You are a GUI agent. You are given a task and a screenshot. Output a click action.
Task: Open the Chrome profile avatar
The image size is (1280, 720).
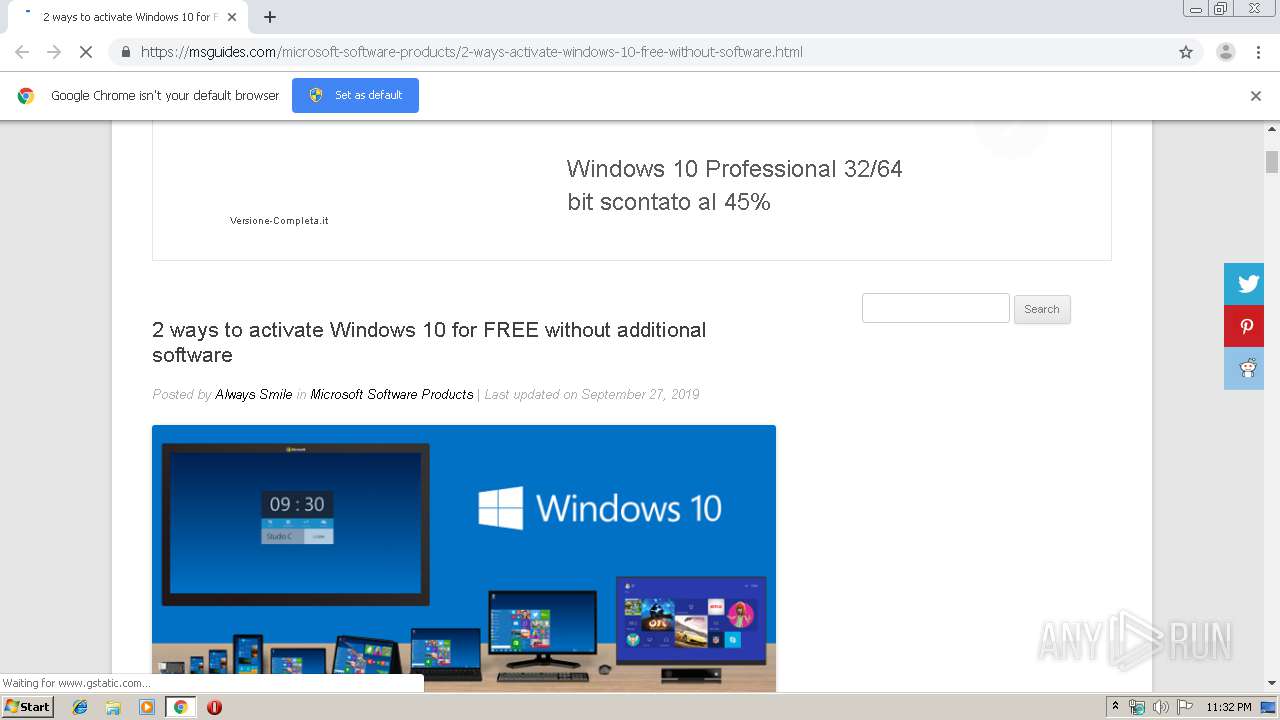[x=1225, y=52]
